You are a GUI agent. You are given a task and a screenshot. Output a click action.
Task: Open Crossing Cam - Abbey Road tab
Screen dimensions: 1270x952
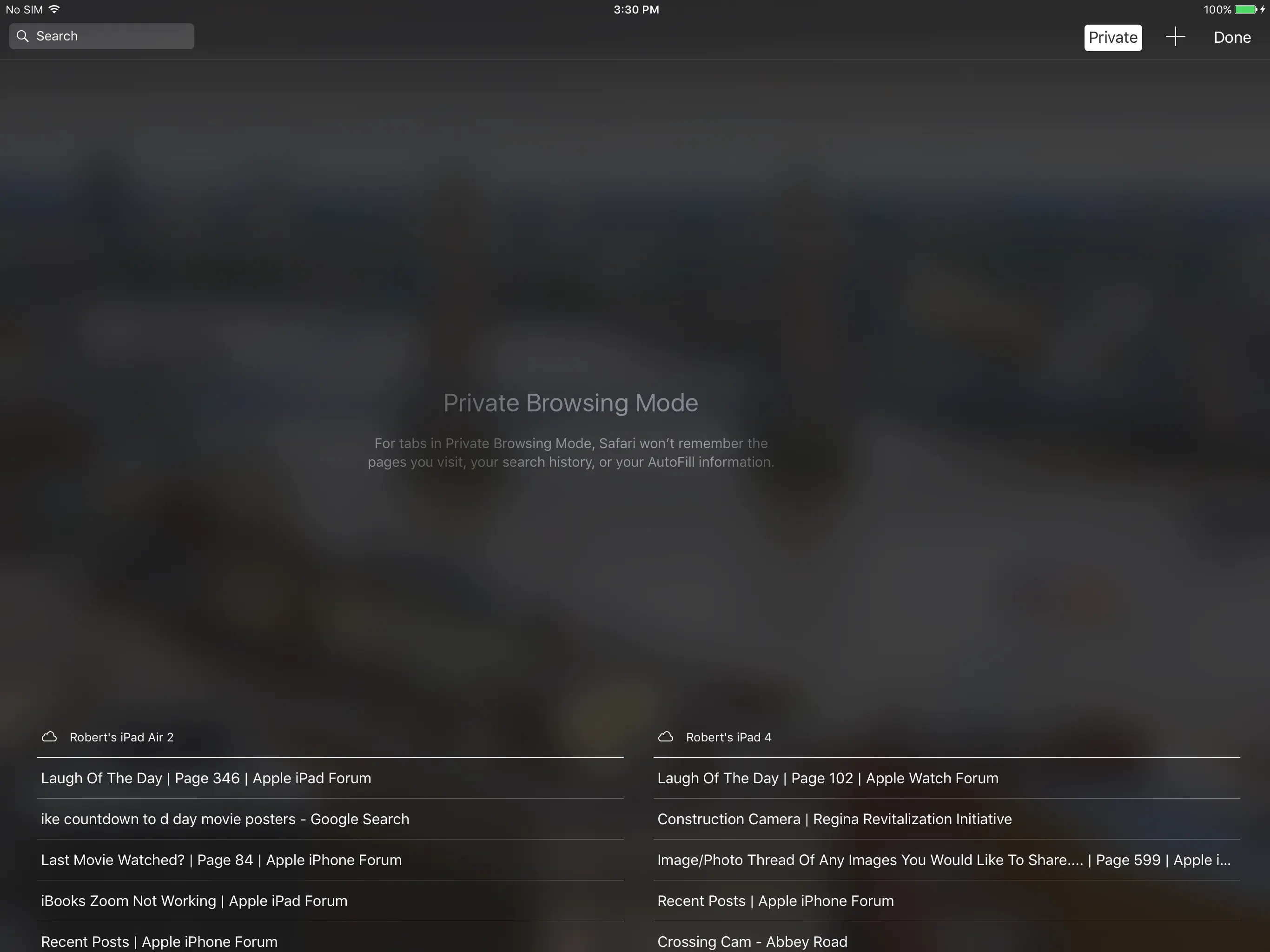click(x=752, y=941)
